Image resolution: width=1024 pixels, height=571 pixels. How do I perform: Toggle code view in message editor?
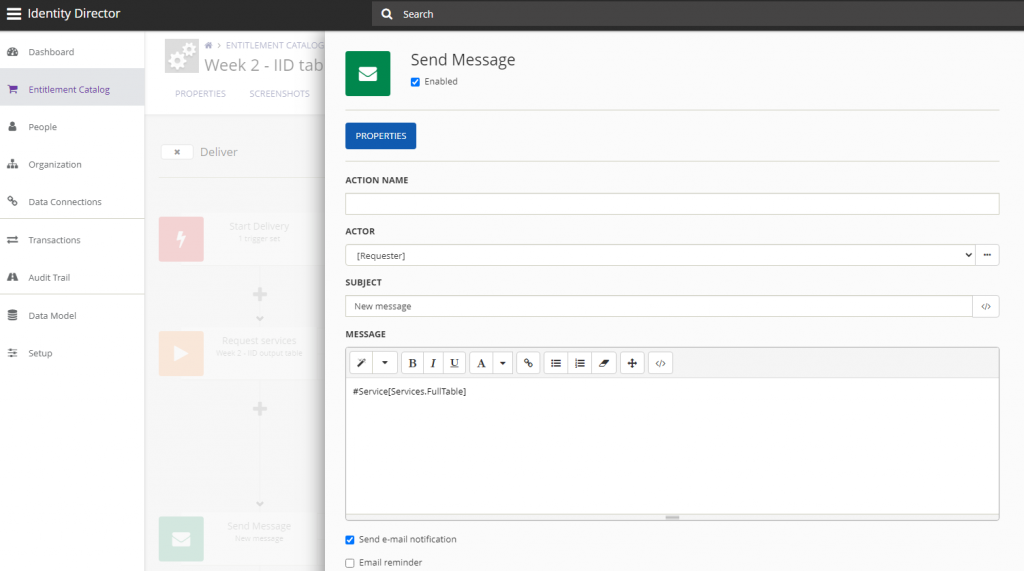pyautogui.click(x=660, y=363)
